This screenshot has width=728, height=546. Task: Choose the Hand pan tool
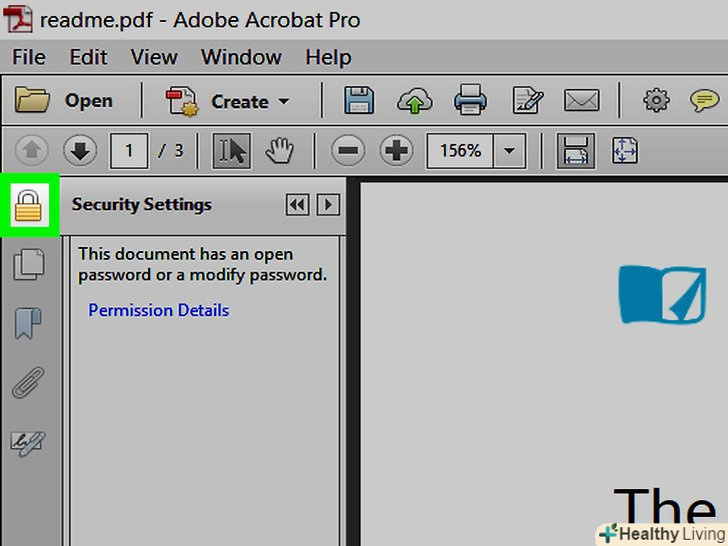coord(279,150)
